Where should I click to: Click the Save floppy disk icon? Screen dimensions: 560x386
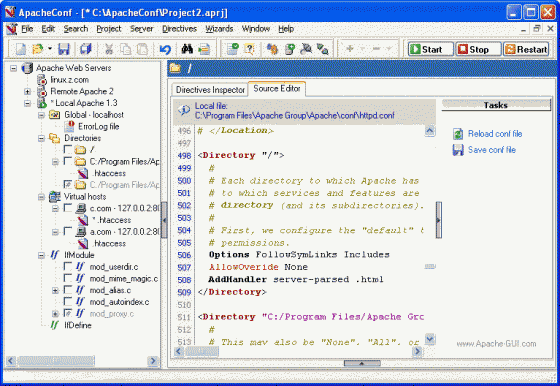[x=64, y=49]
